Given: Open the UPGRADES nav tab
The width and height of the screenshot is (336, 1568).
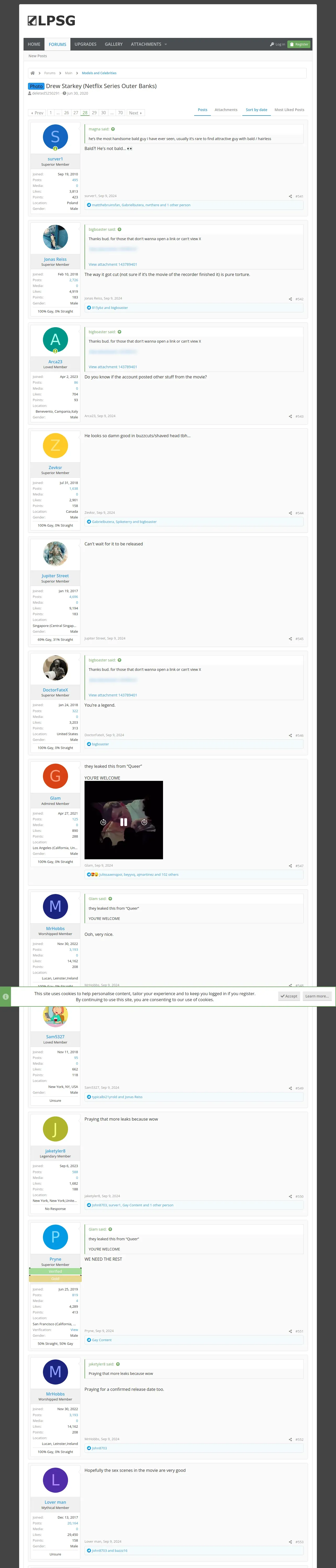Looking at the screenshot, I should point(85,44).
